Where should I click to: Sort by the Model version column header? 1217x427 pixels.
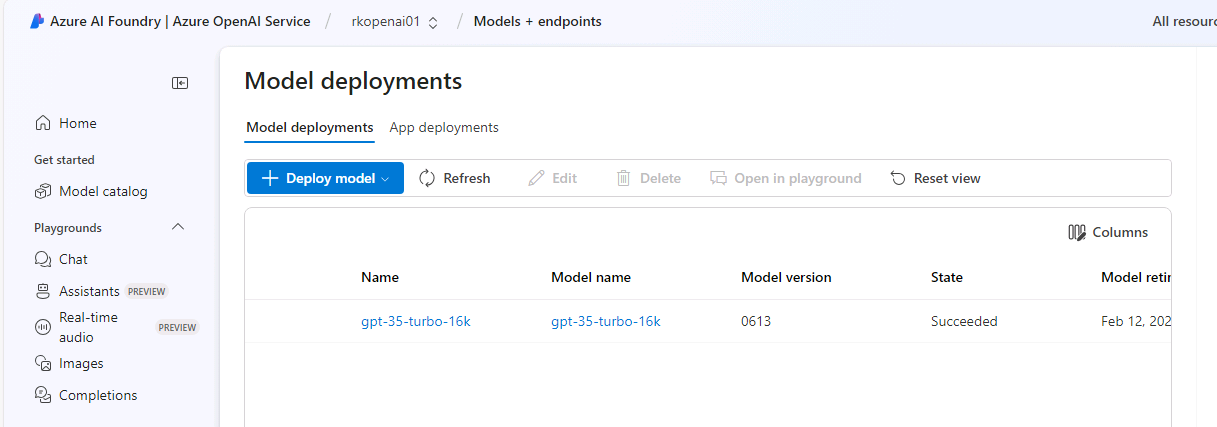tap(786, 278)
